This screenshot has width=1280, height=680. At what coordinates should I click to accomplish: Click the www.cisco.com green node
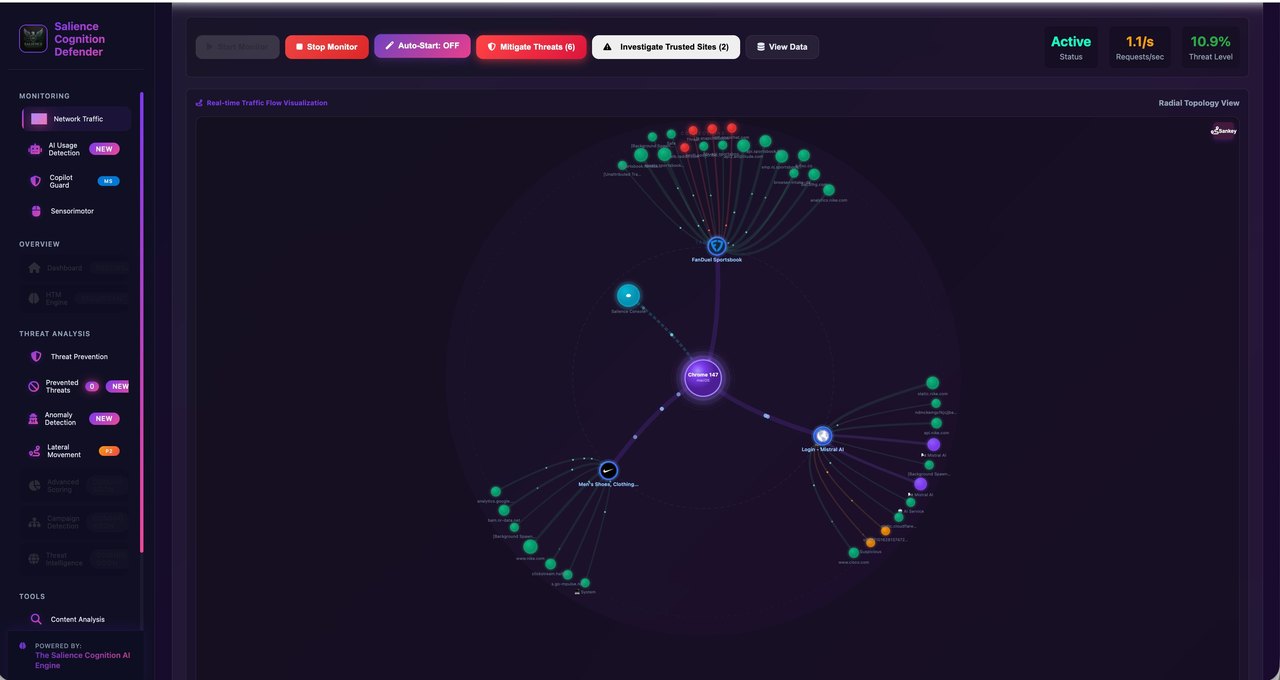coord(853,552)
